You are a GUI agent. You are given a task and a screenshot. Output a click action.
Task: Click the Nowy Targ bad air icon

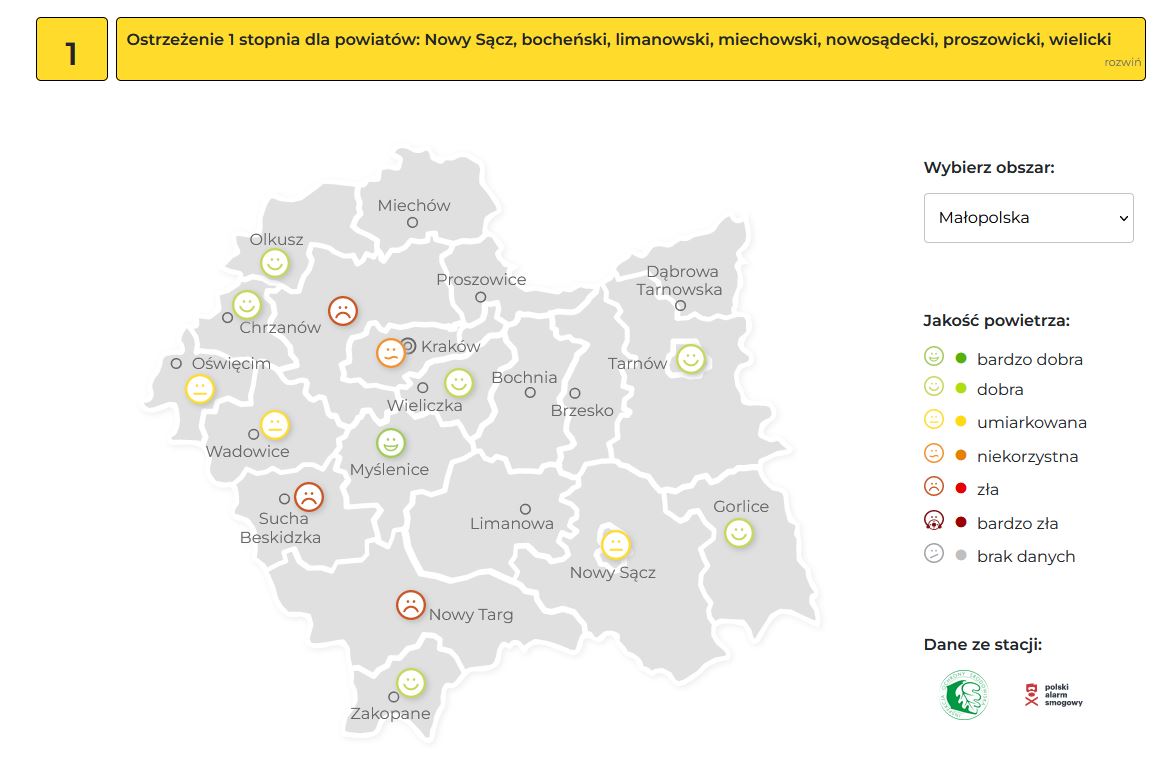click(410, 604)
